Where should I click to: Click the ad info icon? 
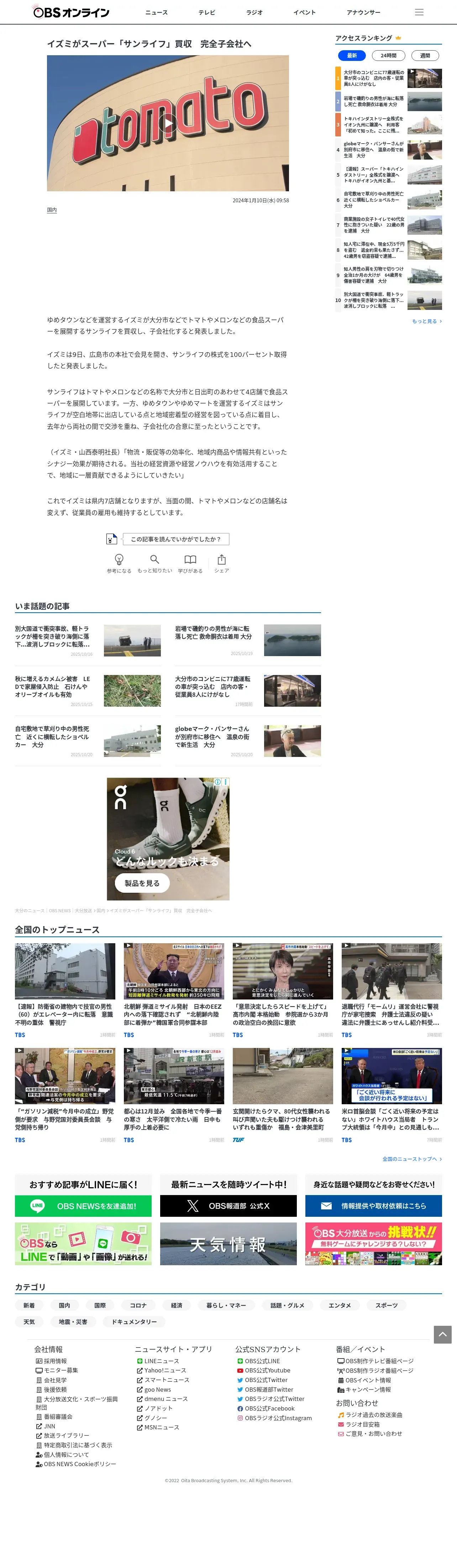[218, 782]
